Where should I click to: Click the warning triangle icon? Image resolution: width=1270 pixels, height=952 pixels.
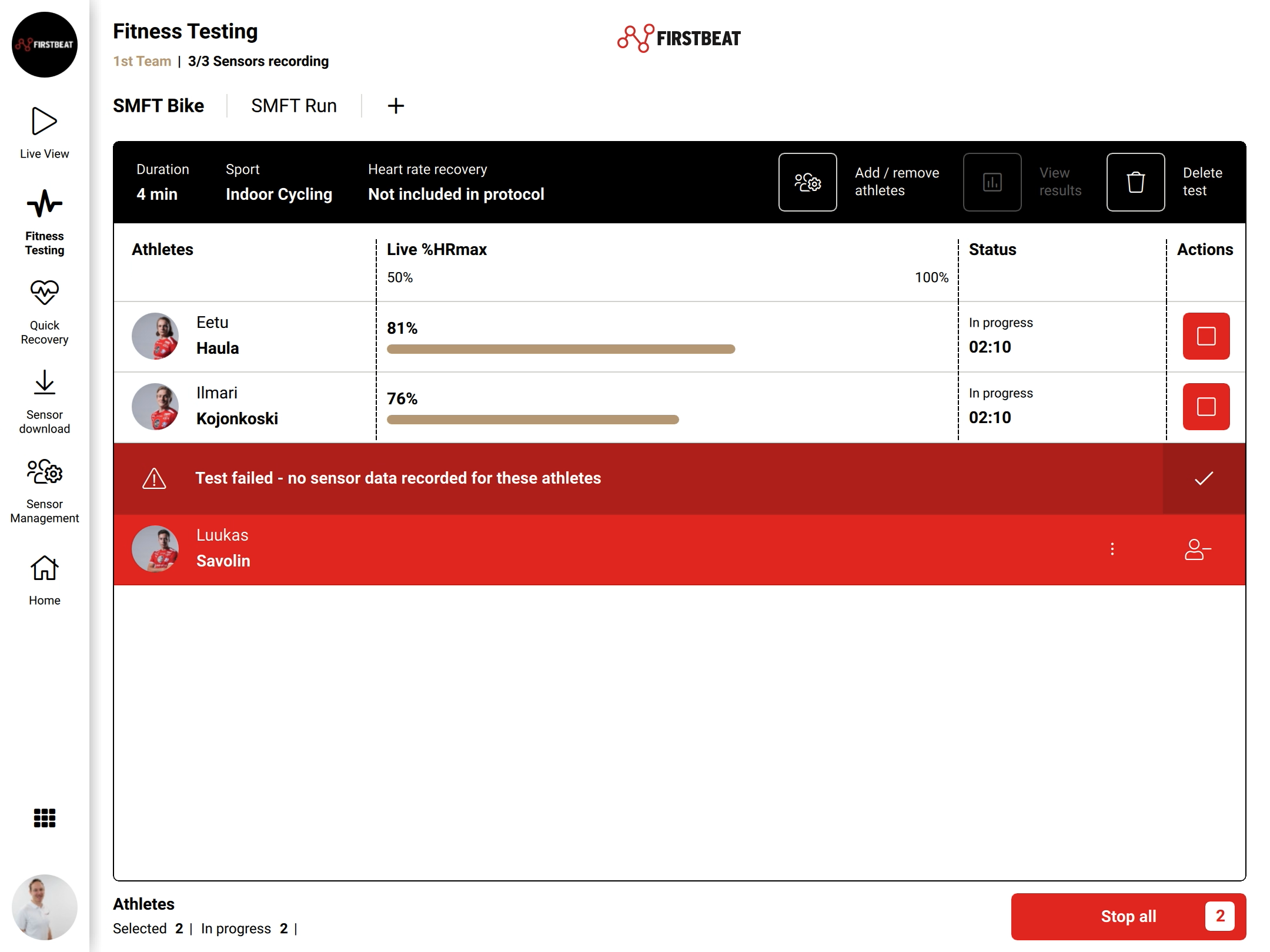click(x=154, y=478)
